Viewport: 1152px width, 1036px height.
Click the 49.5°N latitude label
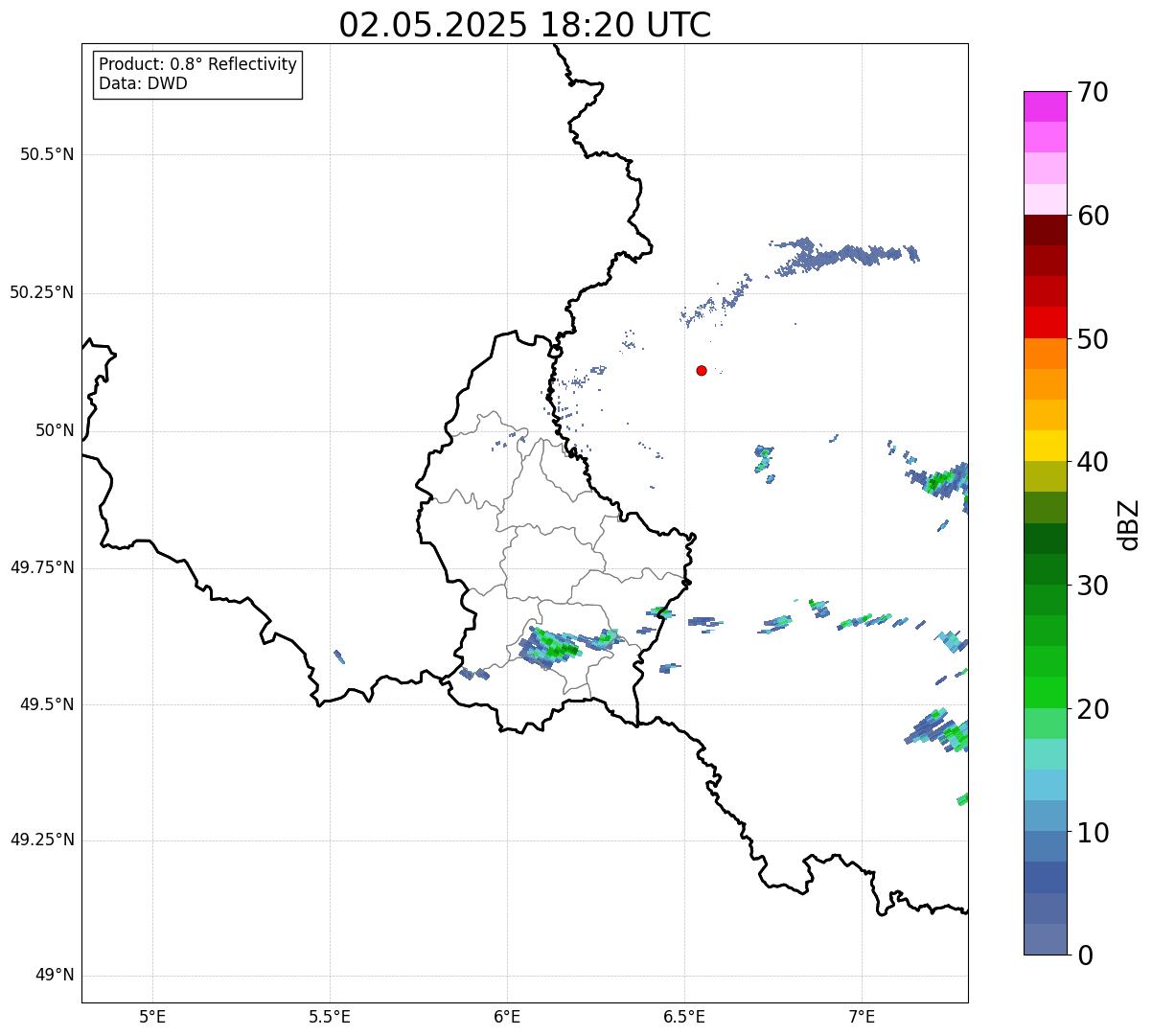click(47, 704)
